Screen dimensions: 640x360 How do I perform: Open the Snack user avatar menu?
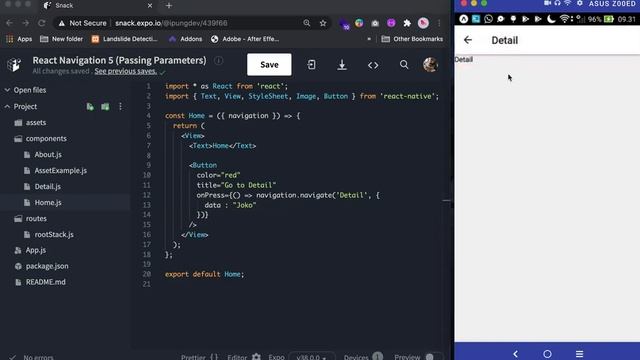(430, 64)
